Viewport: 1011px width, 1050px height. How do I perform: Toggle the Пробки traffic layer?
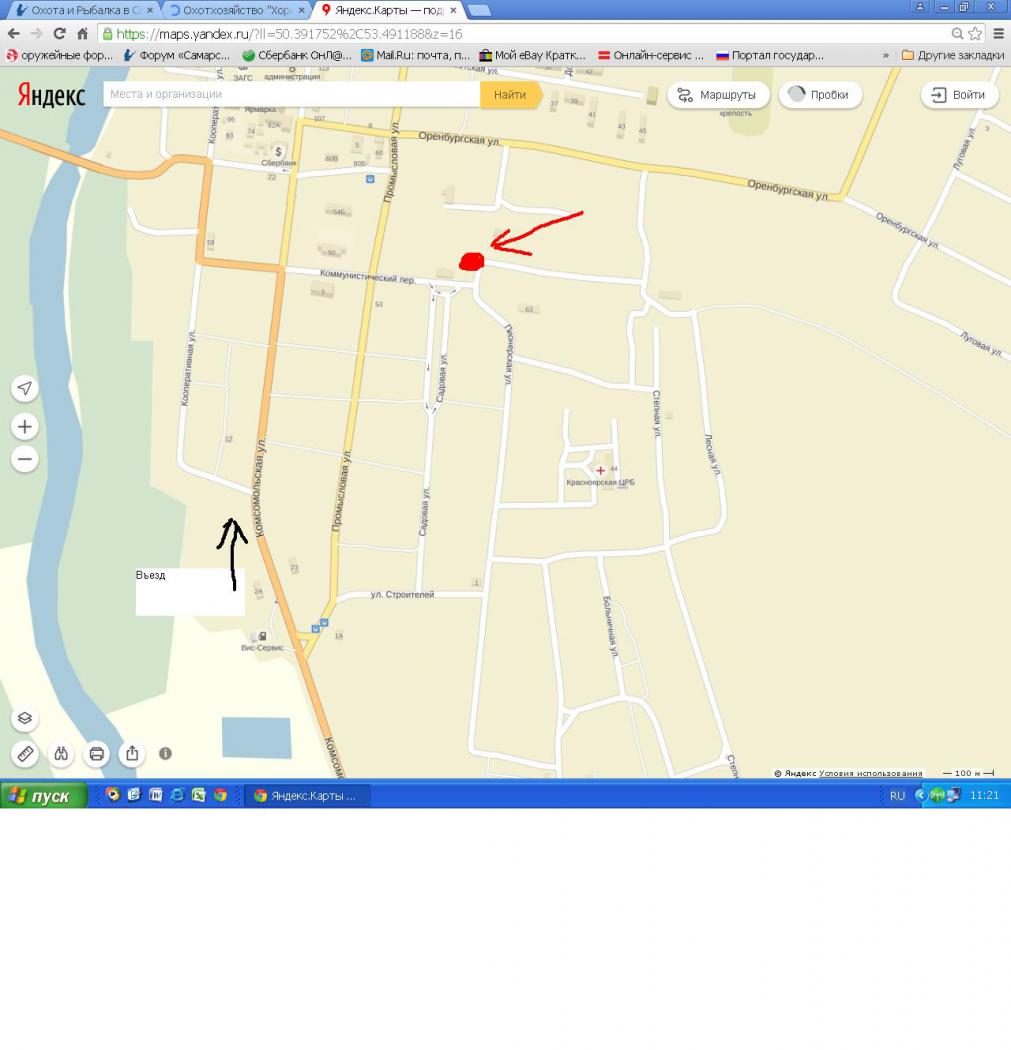click(819, 95)
